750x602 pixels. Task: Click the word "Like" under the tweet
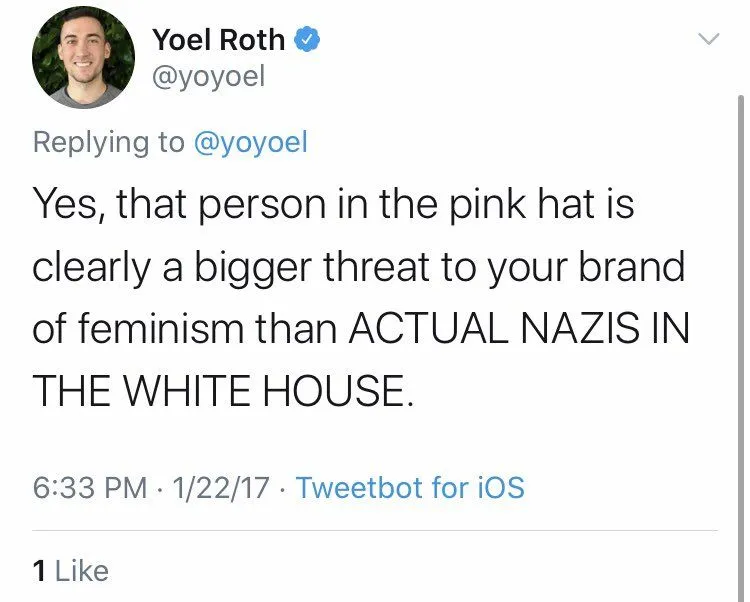point(81,571)
